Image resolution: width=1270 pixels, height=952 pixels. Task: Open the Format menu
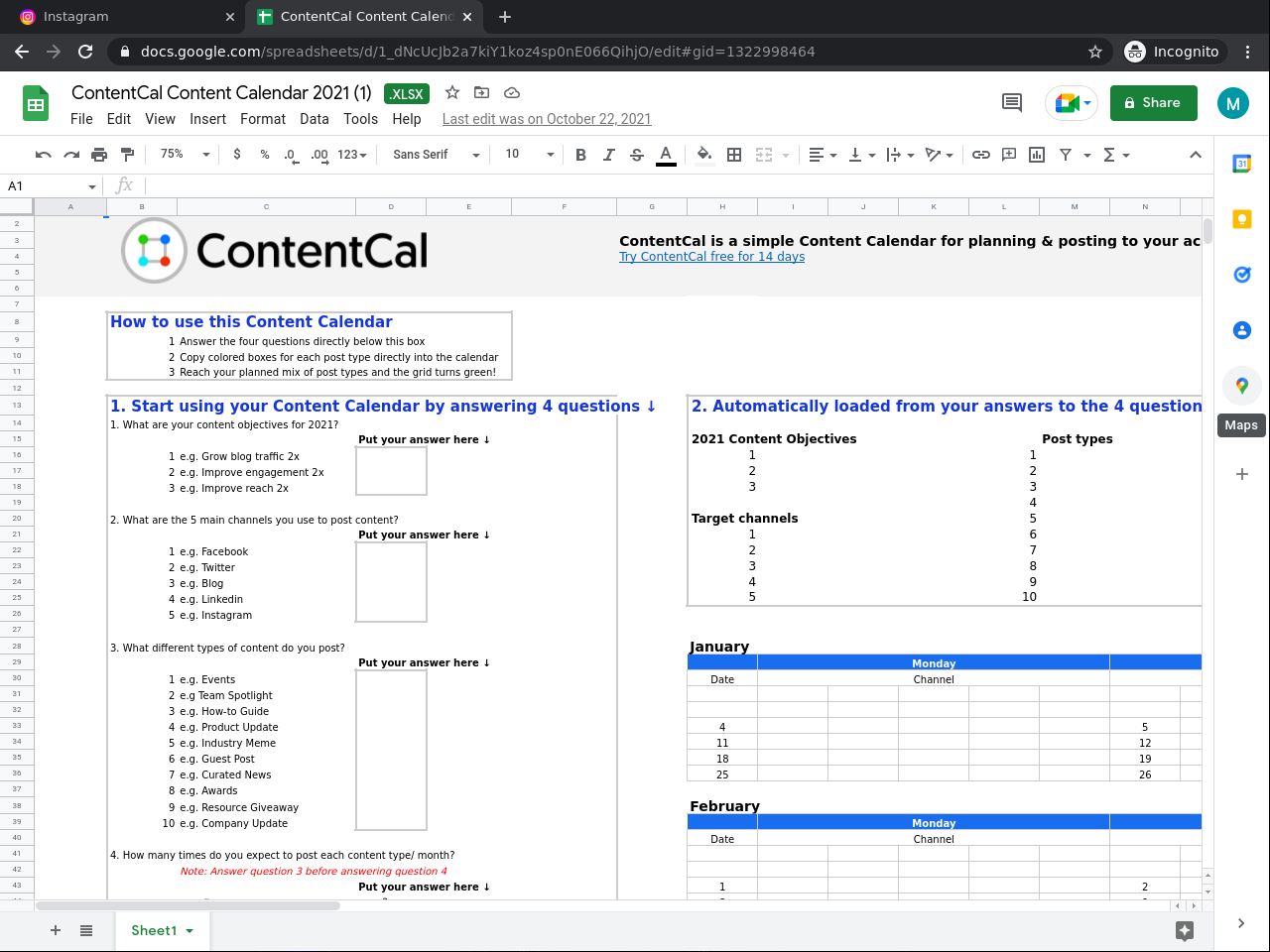(x=262, y=119)
